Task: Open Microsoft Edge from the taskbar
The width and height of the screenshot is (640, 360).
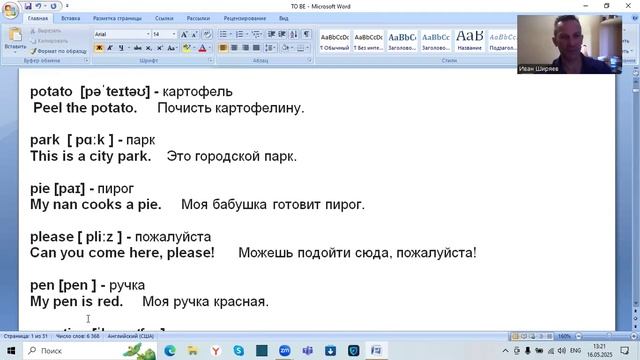Action: pyautogui.click(x=170, y=351)
